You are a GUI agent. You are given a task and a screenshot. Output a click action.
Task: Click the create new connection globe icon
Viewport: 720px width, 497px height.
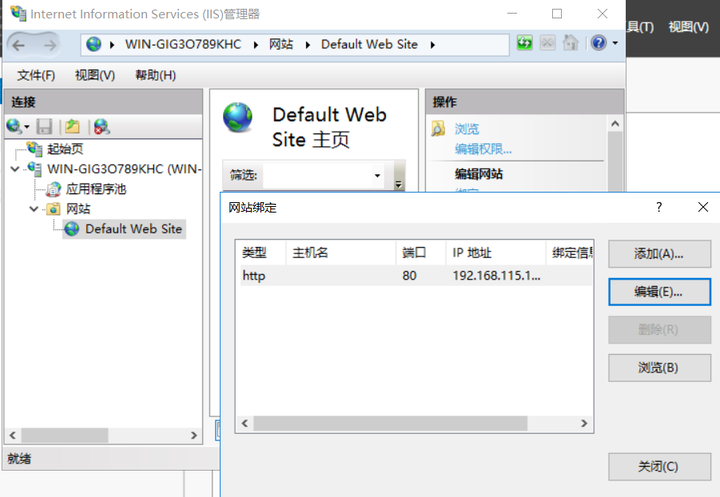coord(15,126)
